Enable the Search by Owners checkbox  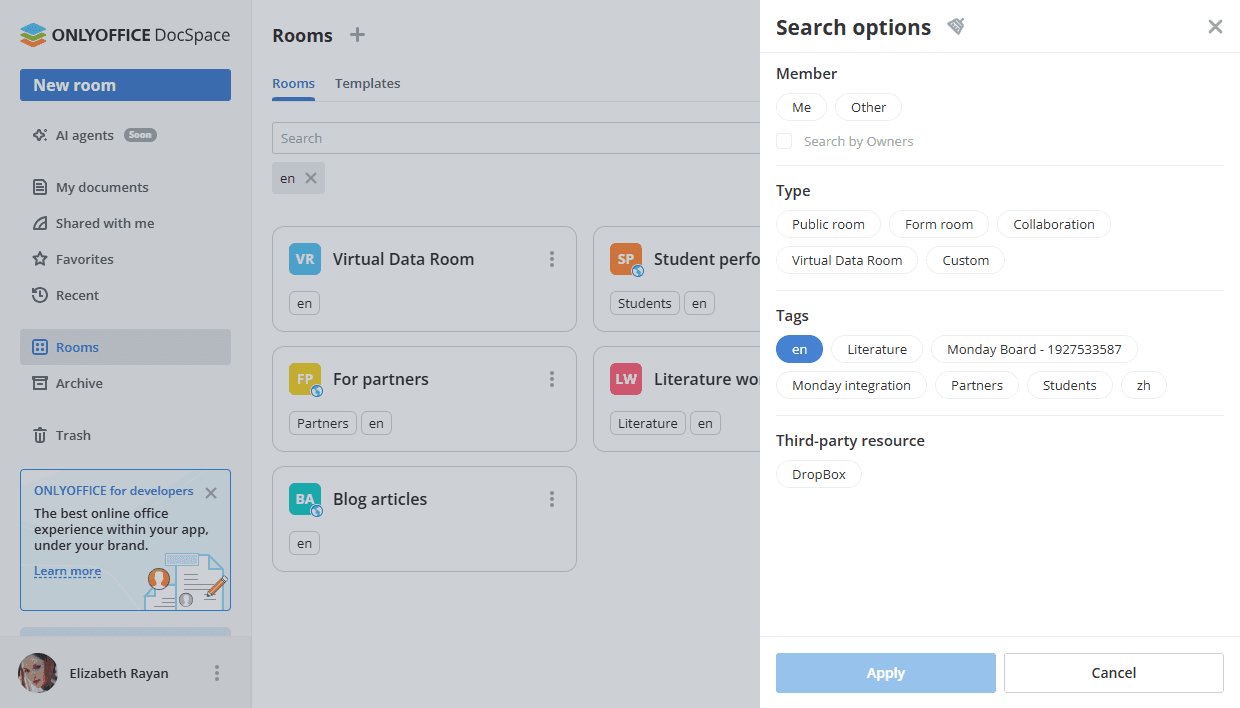tap(784, 141)
